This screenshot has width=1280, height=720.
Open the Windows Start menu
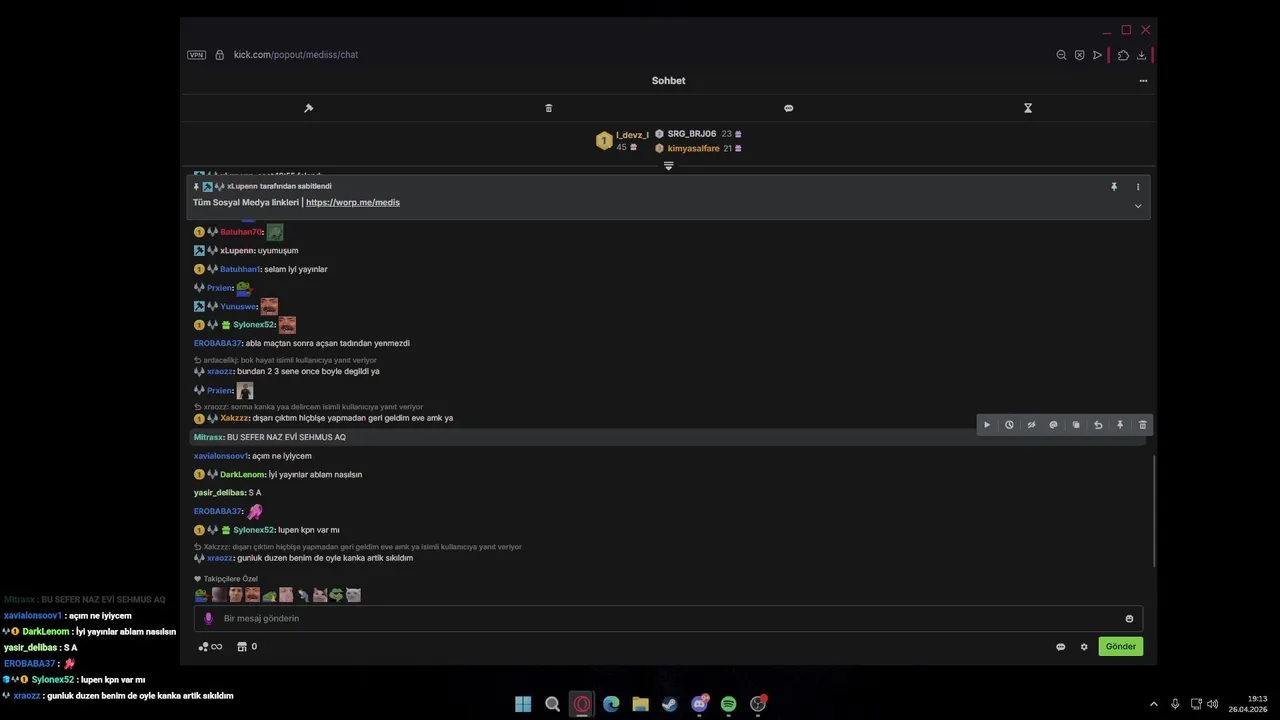point(523,704)
